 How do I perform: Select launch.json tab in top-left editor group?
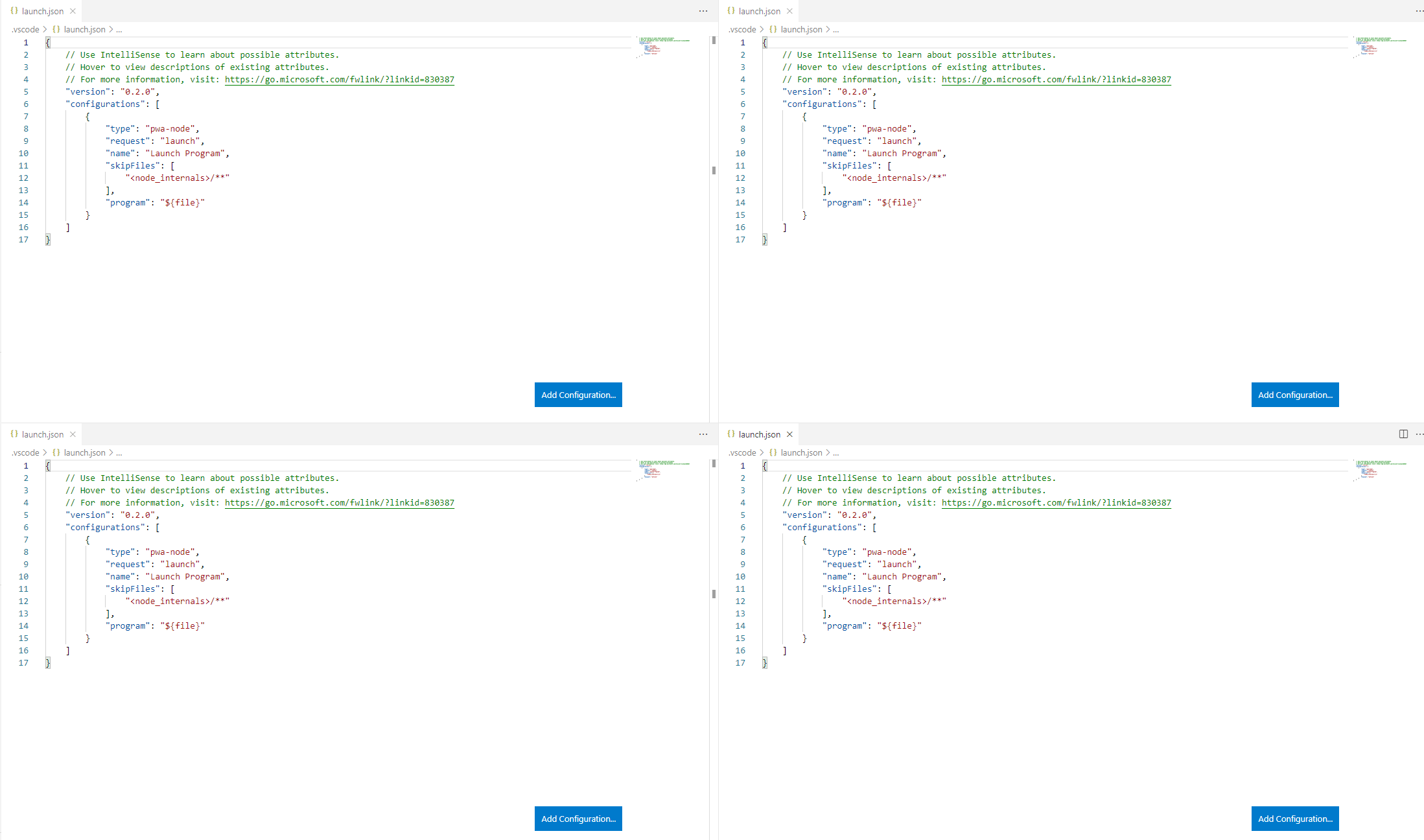(43, 11)
